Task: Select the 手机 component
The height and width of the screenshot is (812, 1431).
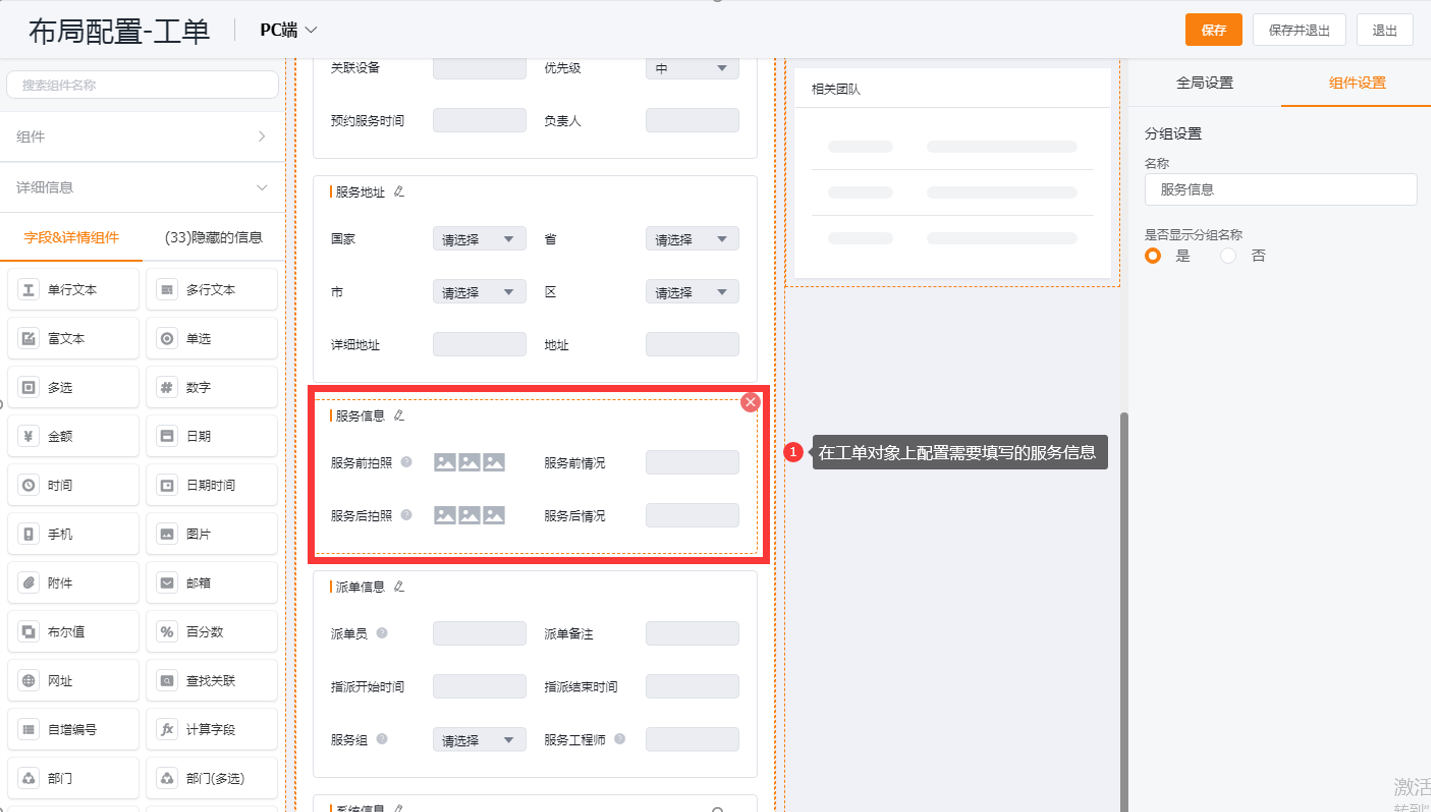Action: [x=73, y=534]
